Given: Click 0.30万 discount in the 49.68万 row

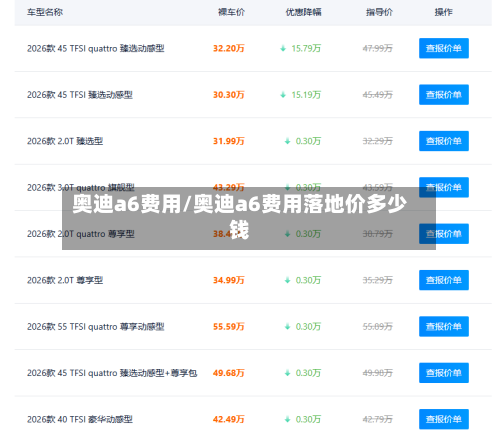Looking at the screenshot, I should tap(308, 373).
